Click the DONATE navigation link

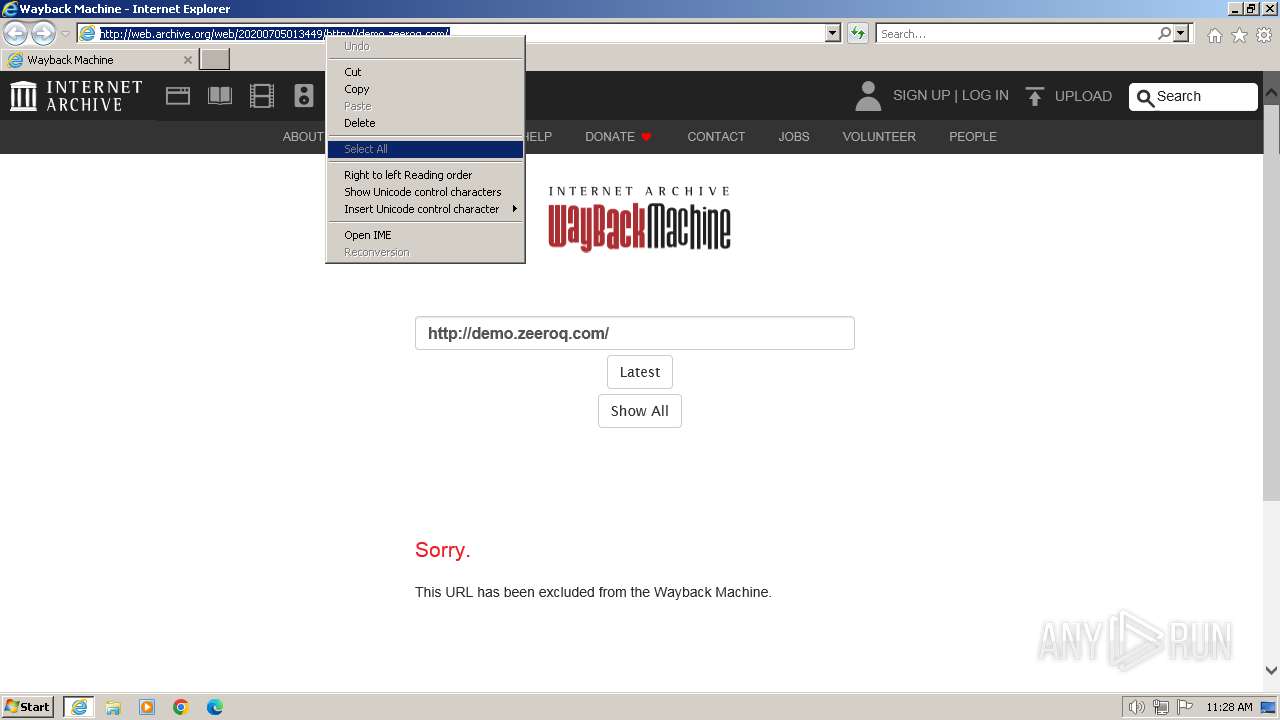pyautogui.click(x=618, y=136)
